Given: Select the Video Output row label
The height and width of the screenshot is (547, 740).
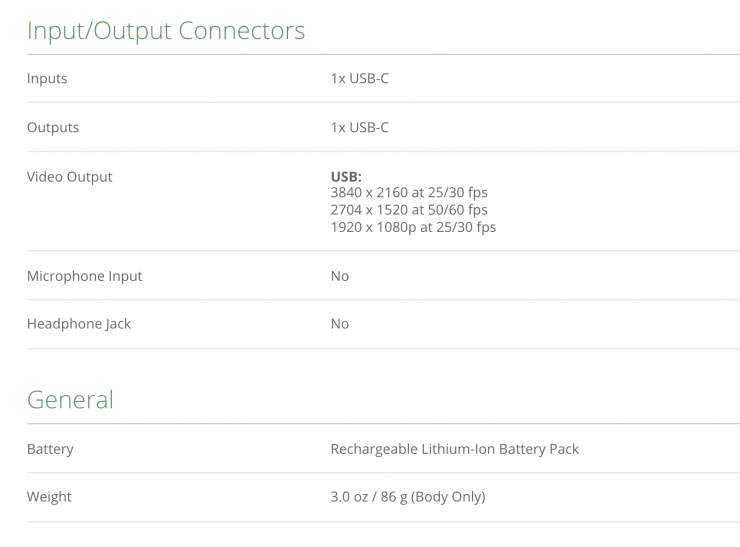Looking at the screenshot, I should [x=69, y=177].
